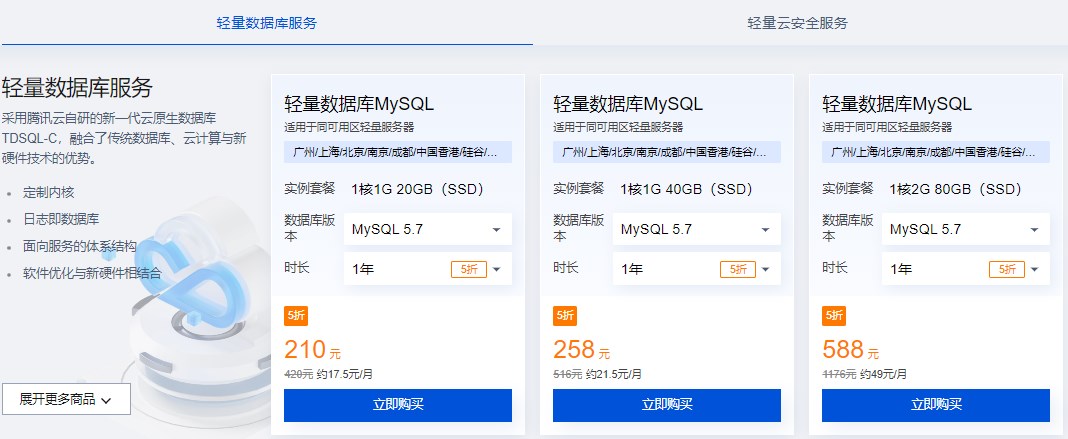Click the orange 5折 badge above 588元
The width and height of the screenshot is (1068, 439).
[x=834, y=316]
